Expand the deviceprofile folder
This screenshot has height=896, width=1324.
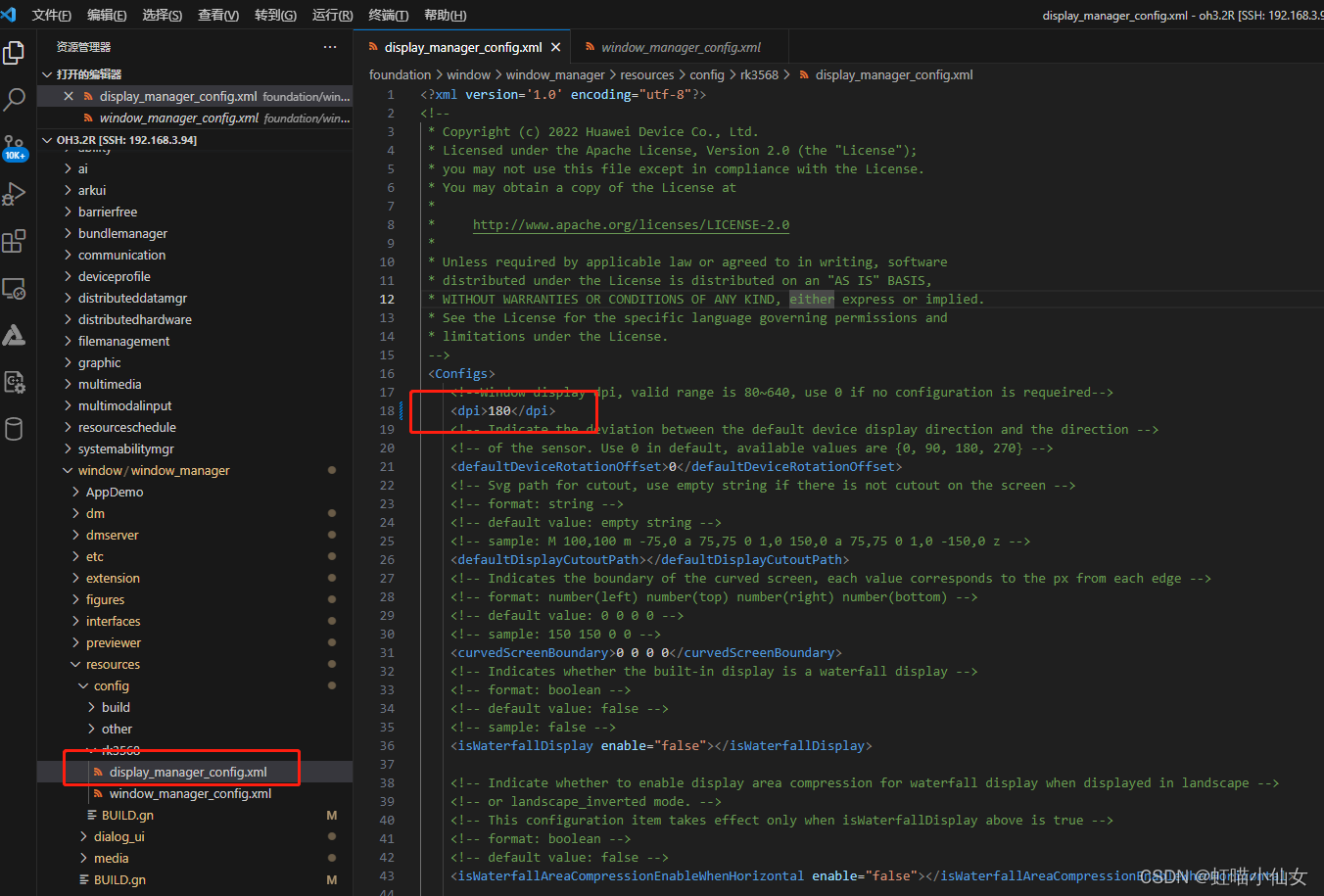pos(114,276)
